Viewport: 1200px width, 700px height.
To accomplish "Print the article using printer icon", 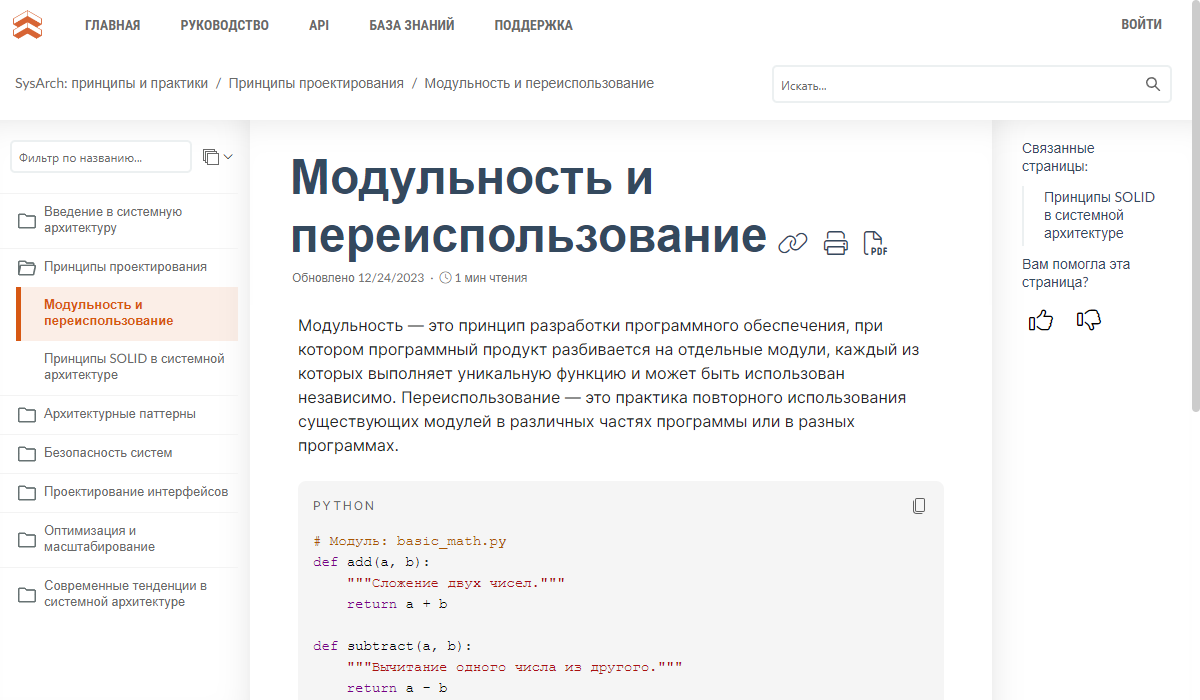I will [x=835, y=243].
